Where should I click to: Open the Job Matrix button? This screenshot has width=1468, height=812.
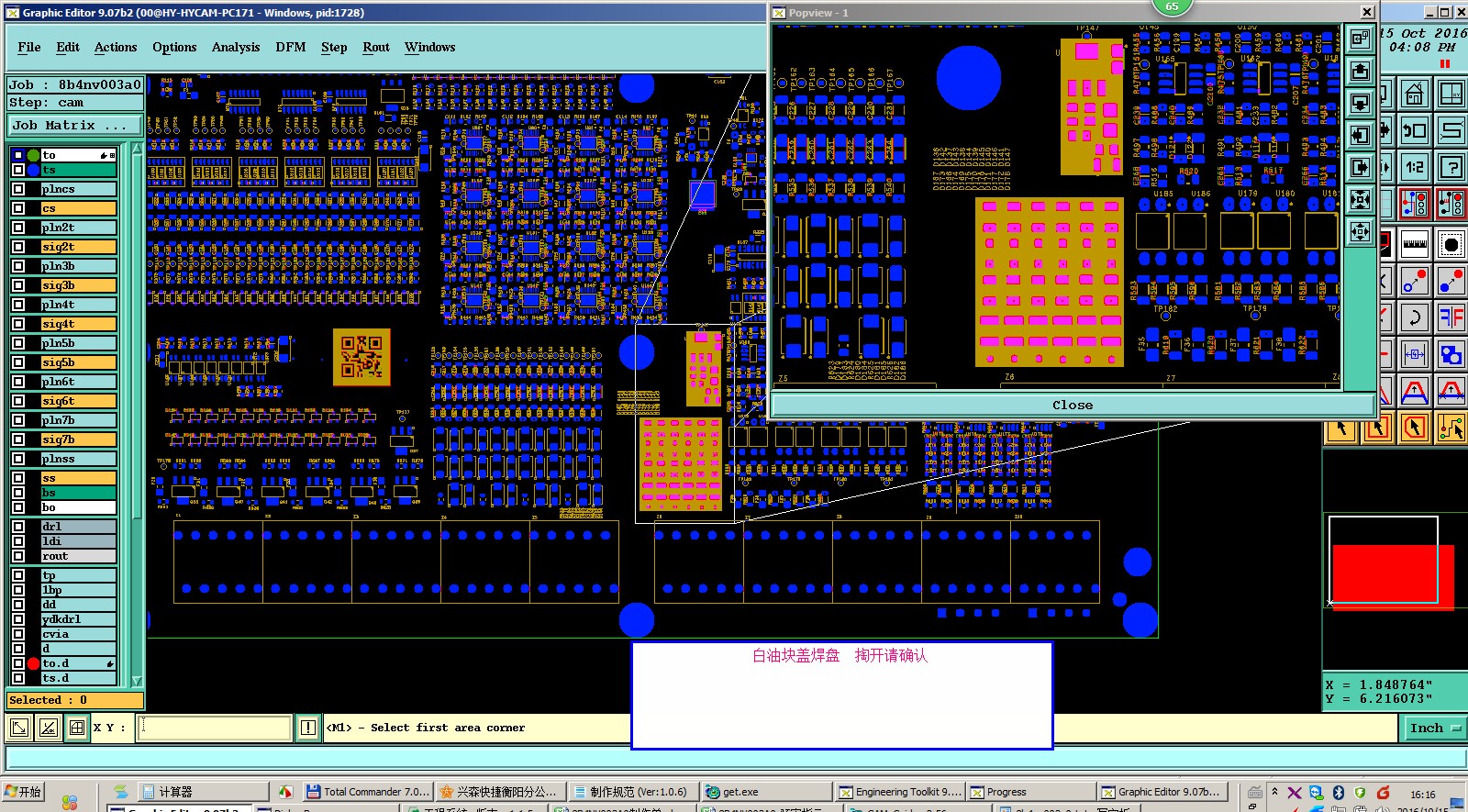(75, 126)
